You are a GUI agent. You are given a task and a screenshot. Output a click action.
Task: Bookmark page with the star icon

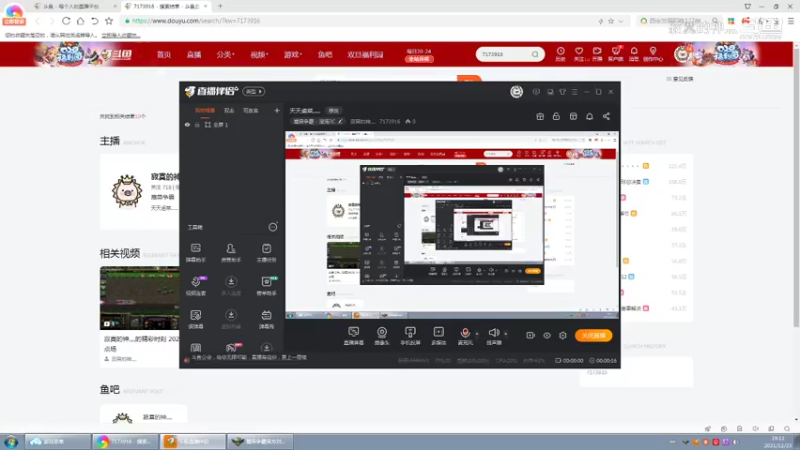(x=109, y=21)
